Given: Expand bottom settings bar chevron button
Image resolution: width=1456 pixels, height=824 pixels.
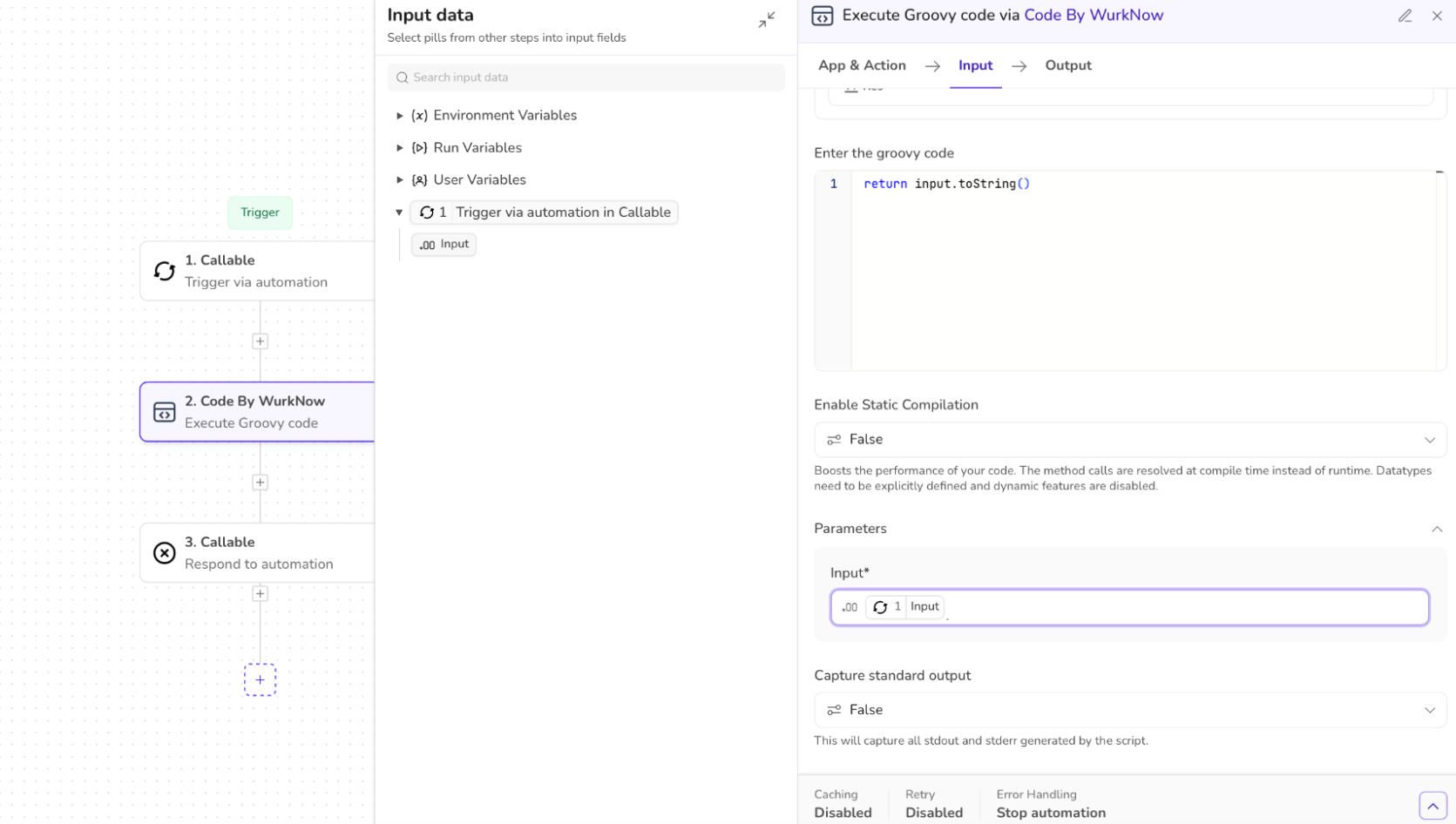Looking at the screenshot, I should pyautogui.click(x=1432, y=806).
